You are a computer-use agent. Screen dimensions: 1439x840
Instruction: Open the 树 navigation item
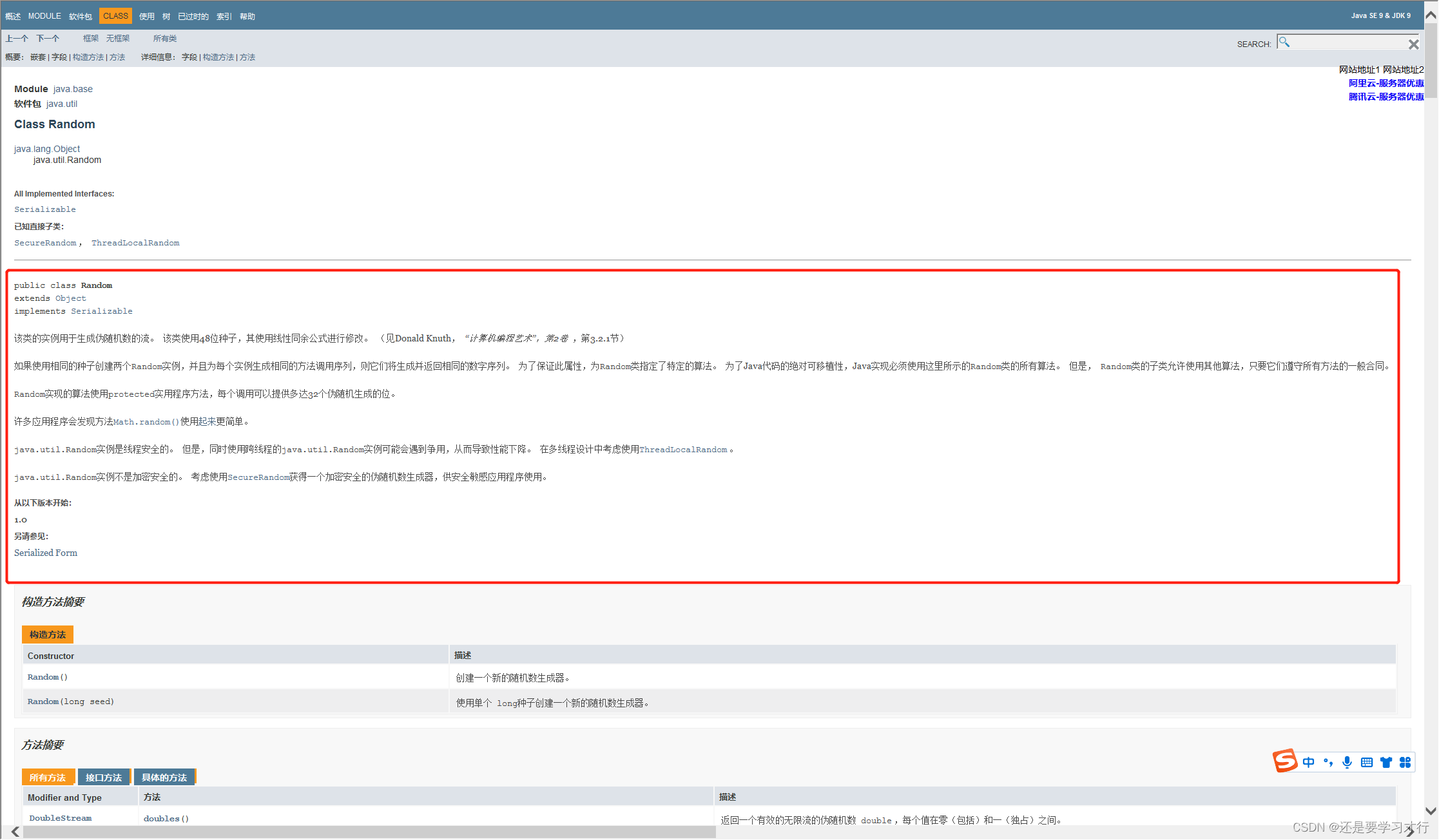166,16
